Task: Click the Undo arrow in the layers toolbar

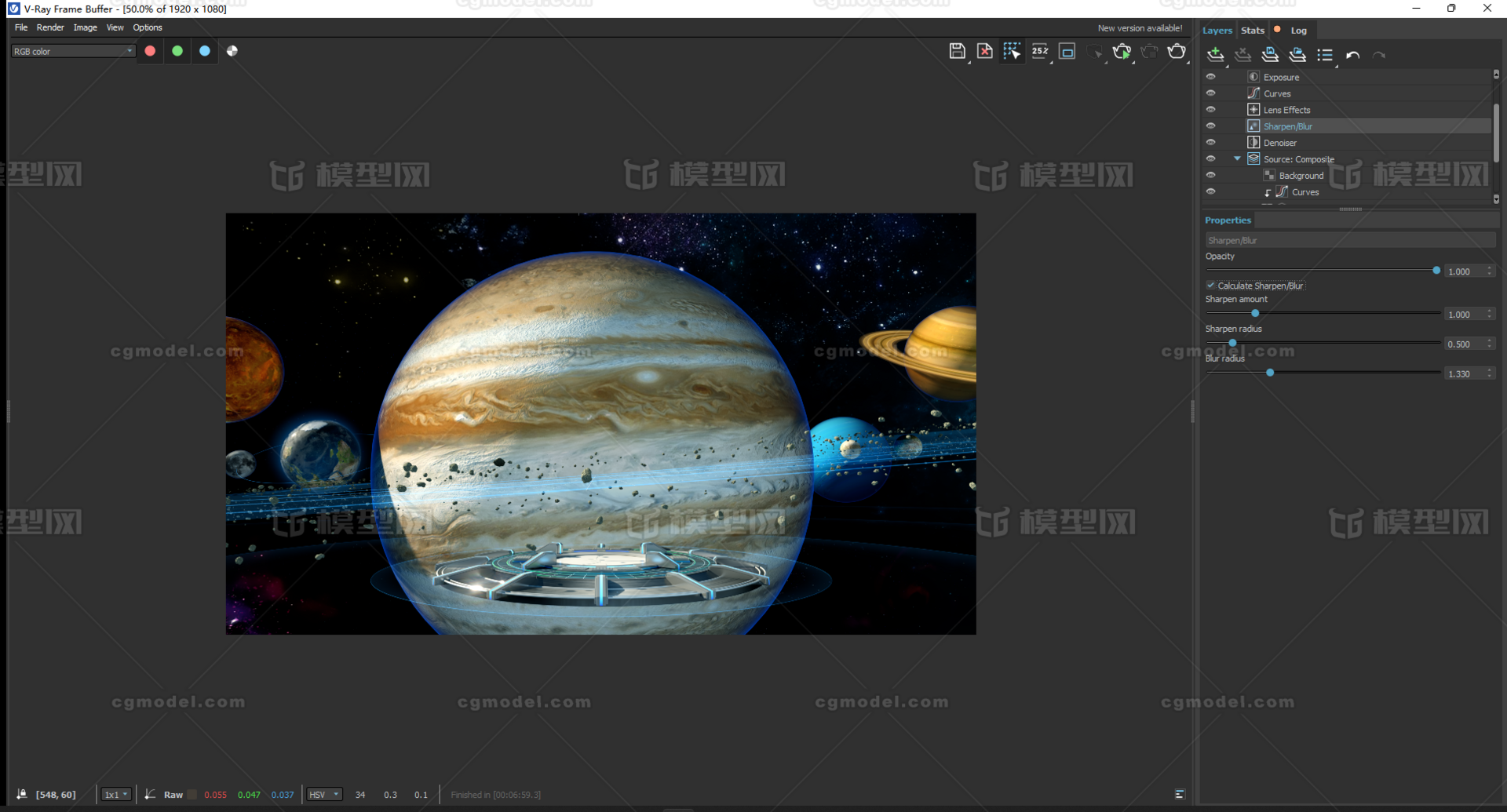Action: click(1352, 55)
